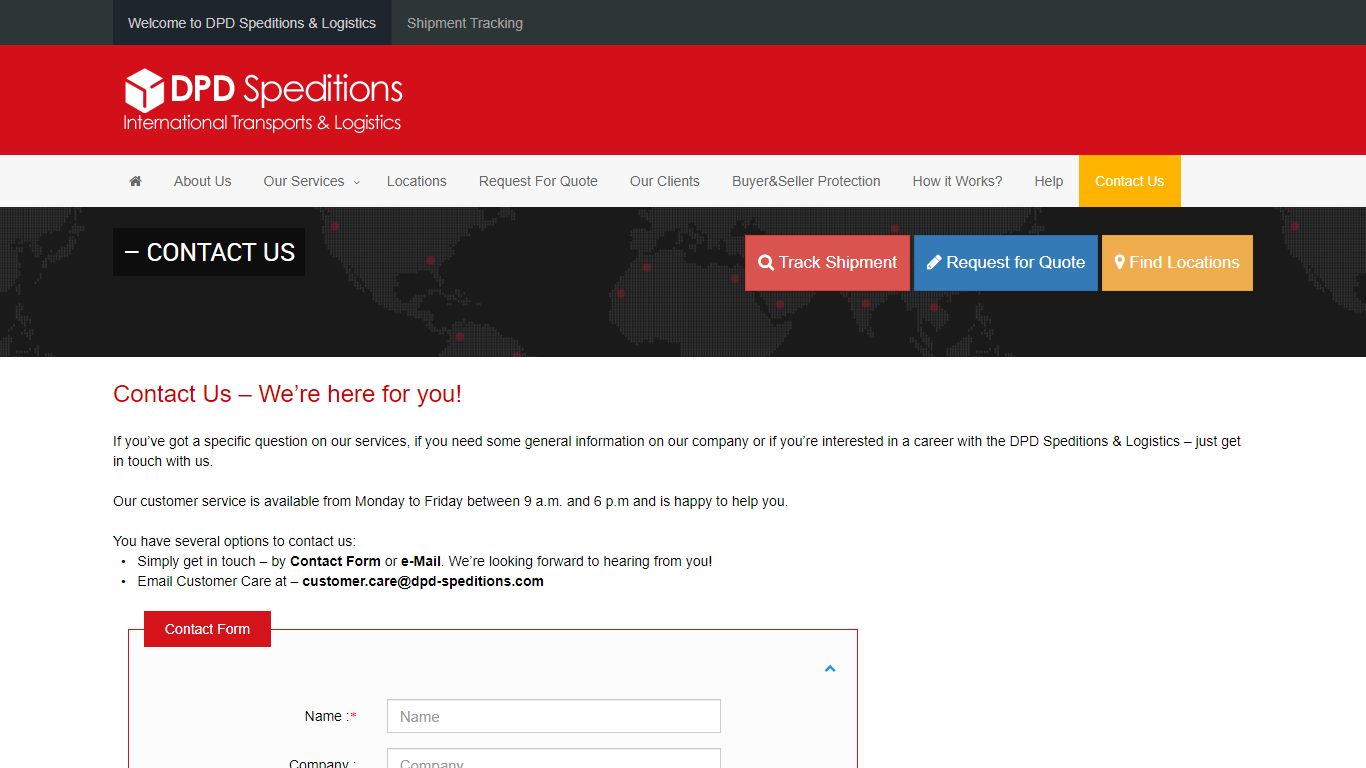Focus the Name input field

[553, 716]
